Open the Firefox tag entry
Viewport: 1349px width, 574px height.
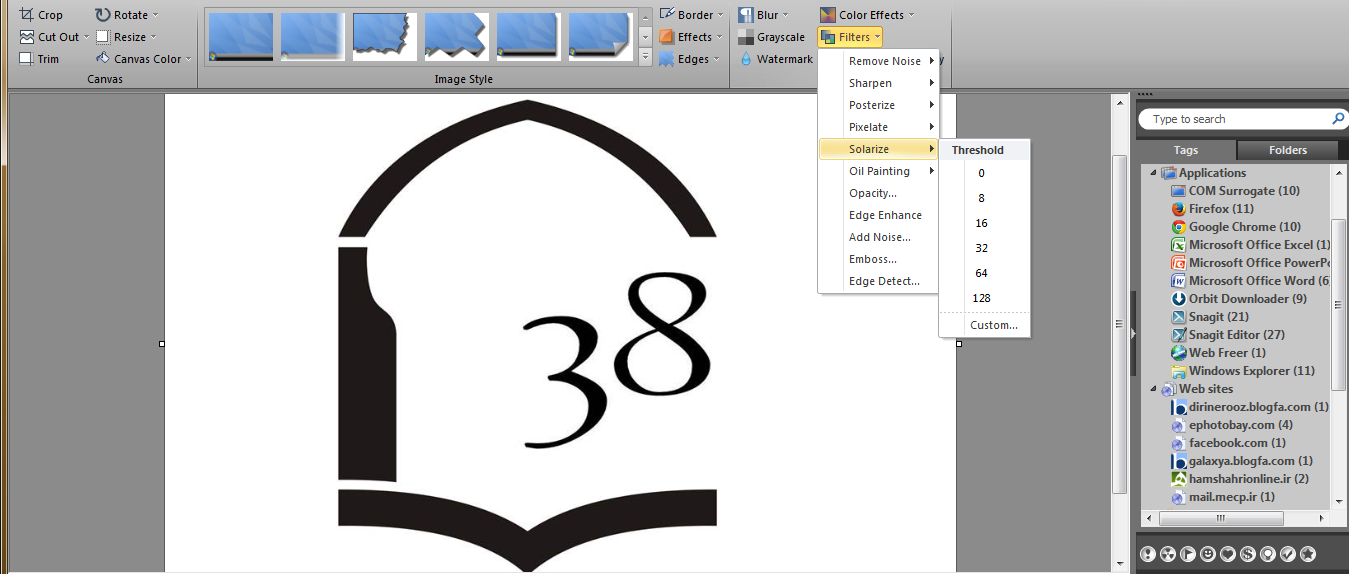[1220, 209]
